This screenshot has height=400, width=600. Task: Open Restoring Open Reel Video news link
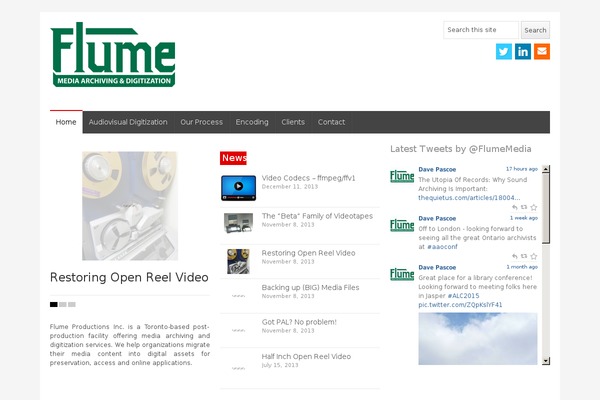click(x=308, y=253)
